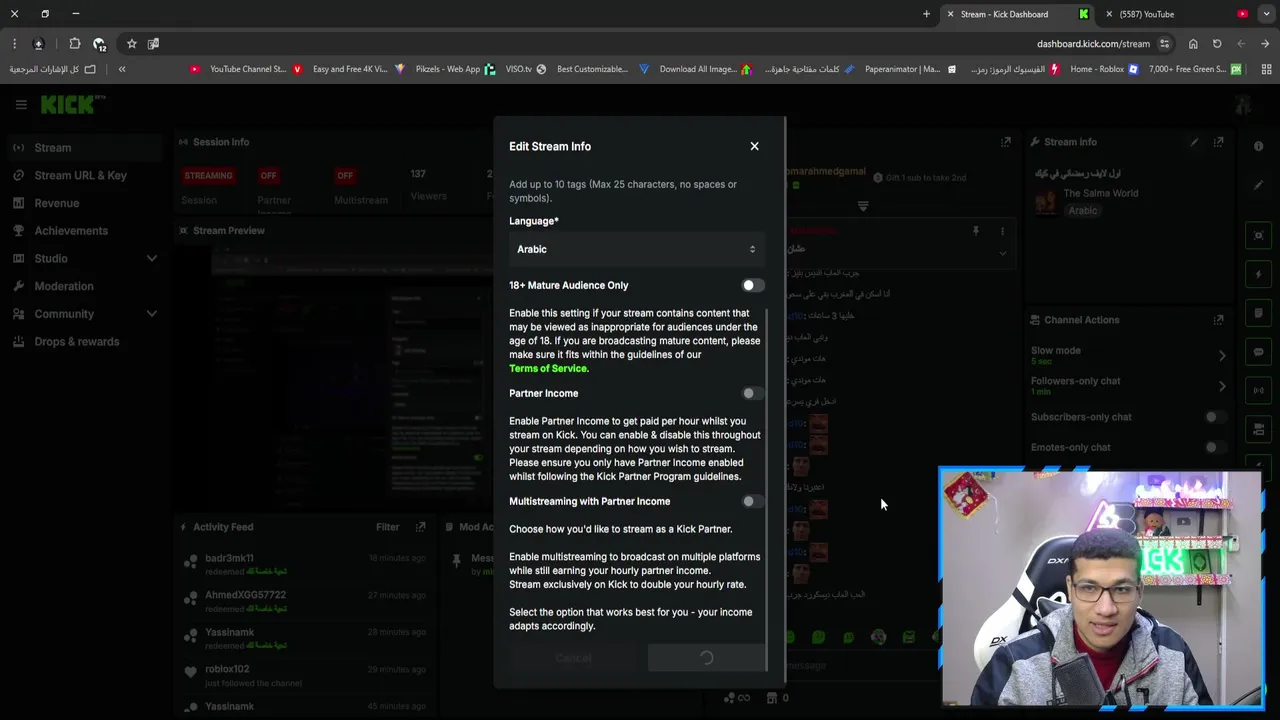Click the focus frame icon in right toolbar
Screen dimensions: 1280x720
click(1259, 236)
